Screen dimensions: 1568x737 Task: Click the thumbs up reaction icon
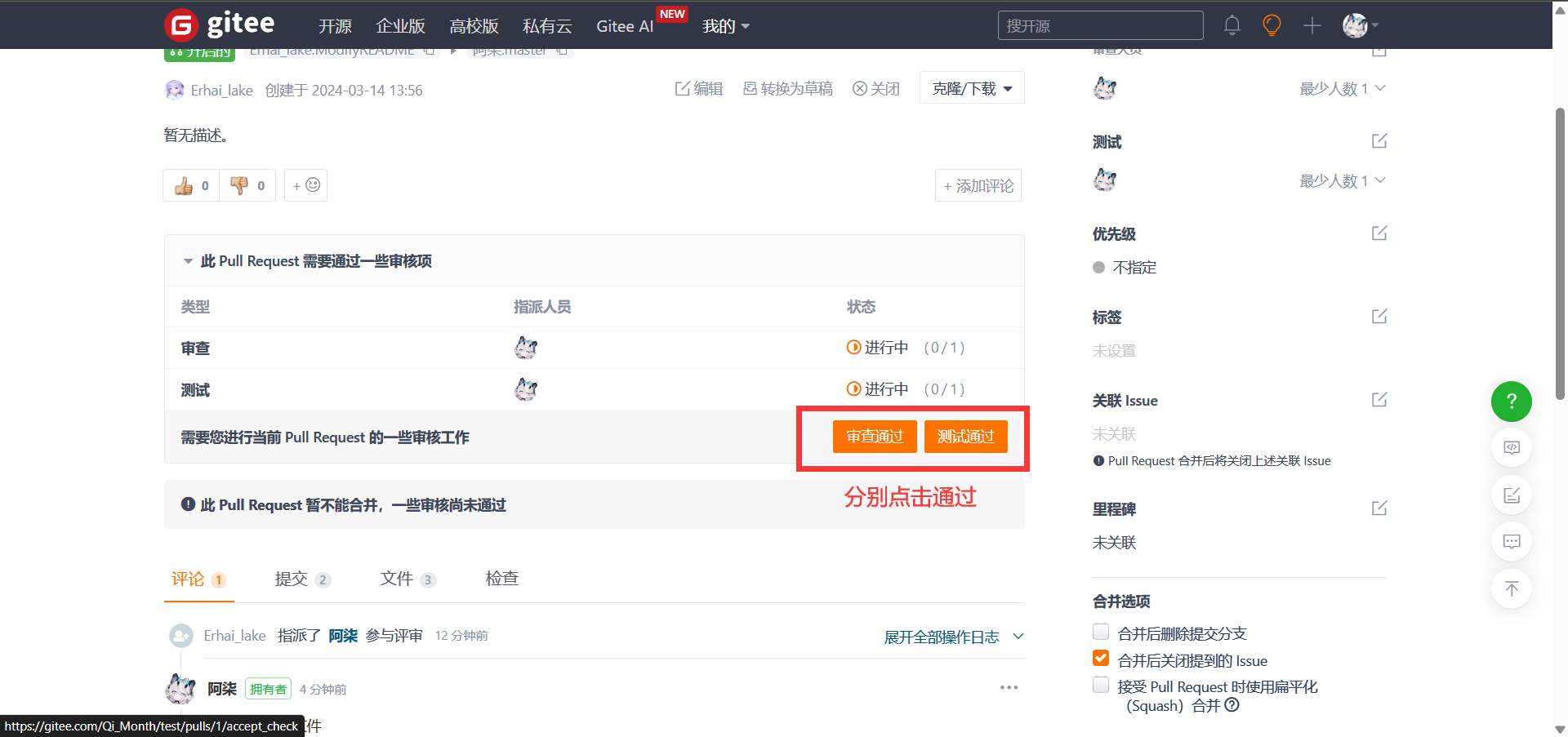[x=185, y=186]
